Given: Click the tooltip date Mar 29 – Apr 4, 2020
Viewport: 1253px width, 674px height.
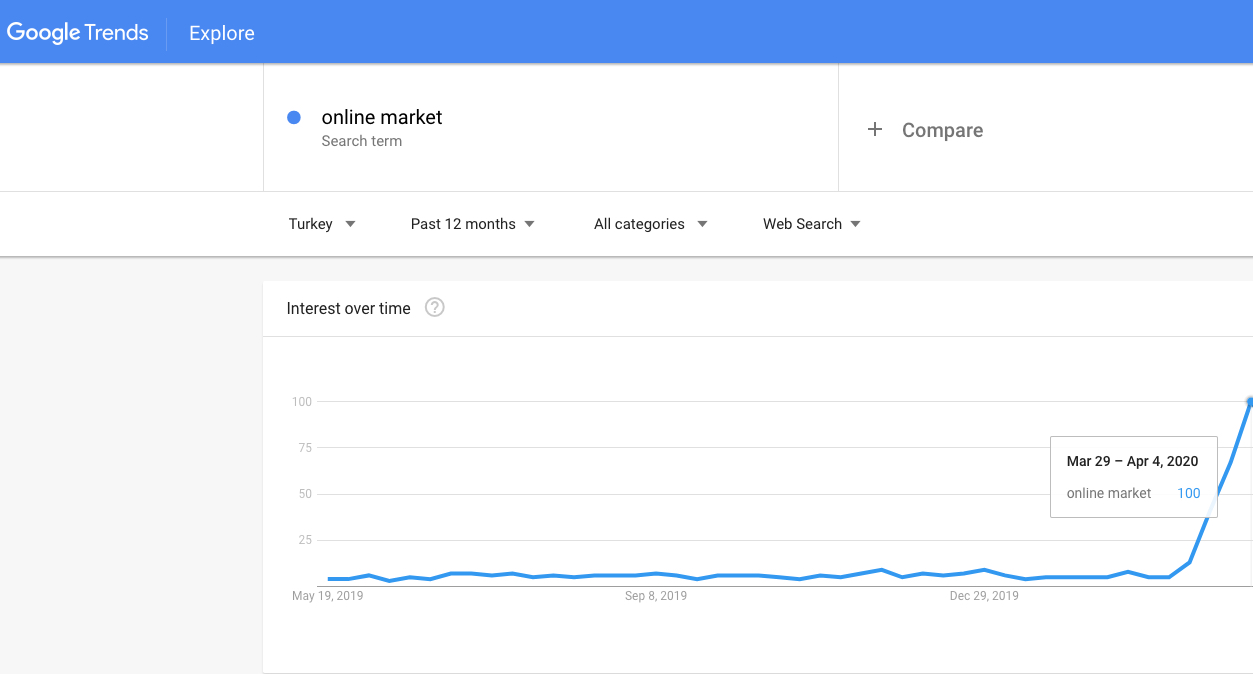Looking at the screenshot, I should pyautogui.click(x=1132, y=461).
